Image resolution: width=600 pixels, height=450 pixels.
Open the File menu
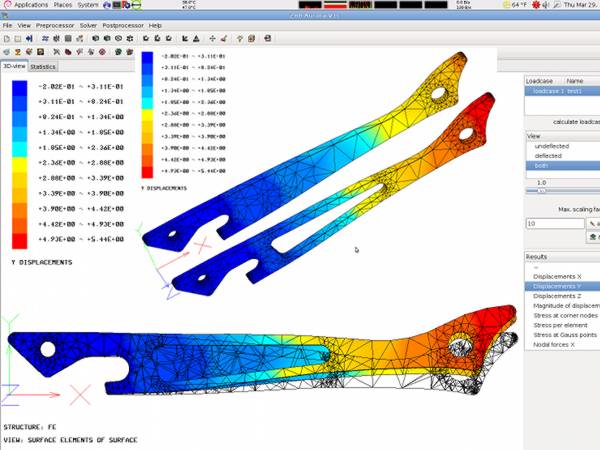pyautogui.click(x=7, y=25)
